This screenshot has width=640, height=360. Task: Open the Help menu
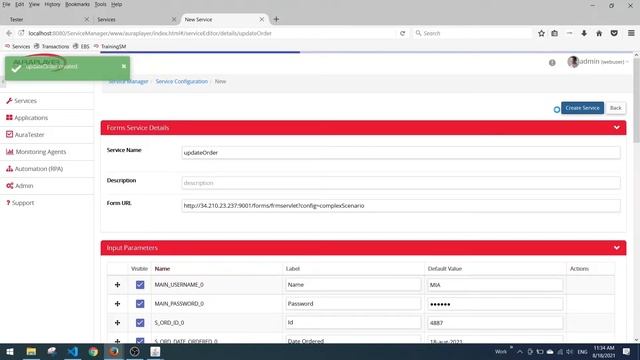pos(116,4)
